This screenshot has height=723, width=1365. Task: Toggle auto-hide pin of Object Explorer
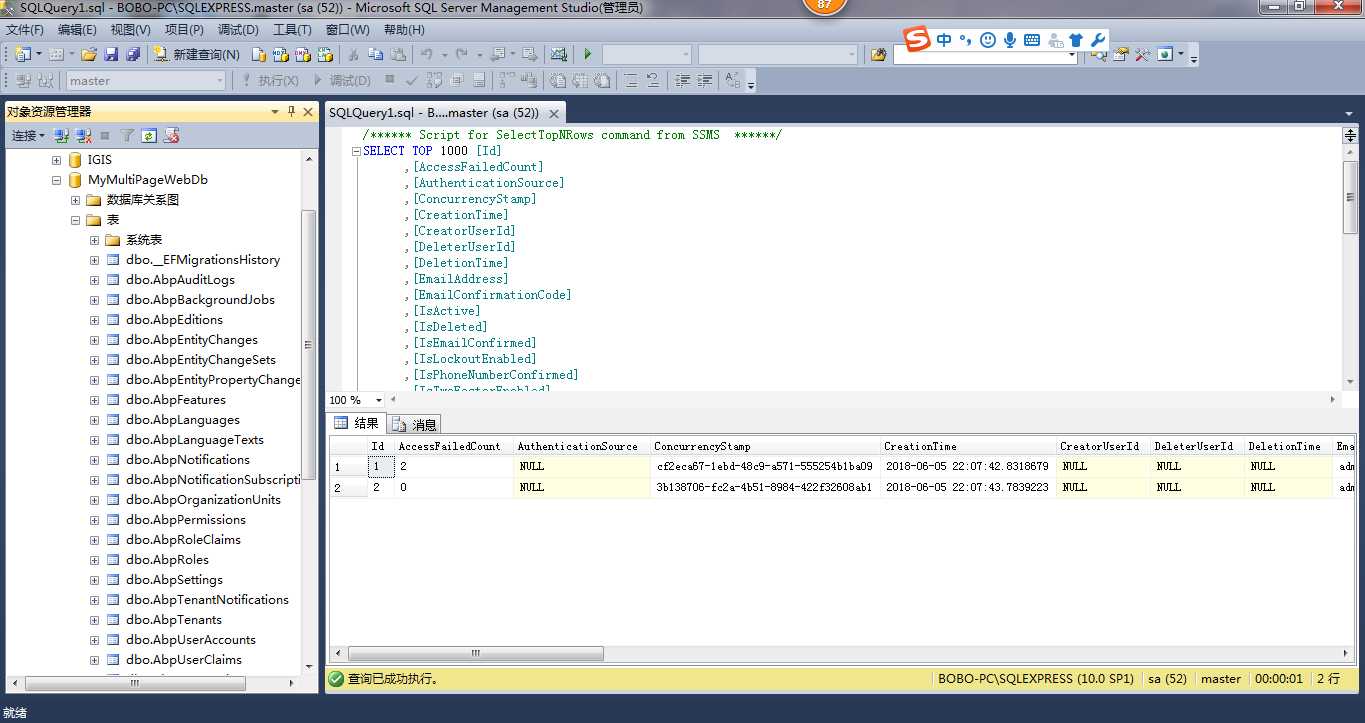coord(291,111)
